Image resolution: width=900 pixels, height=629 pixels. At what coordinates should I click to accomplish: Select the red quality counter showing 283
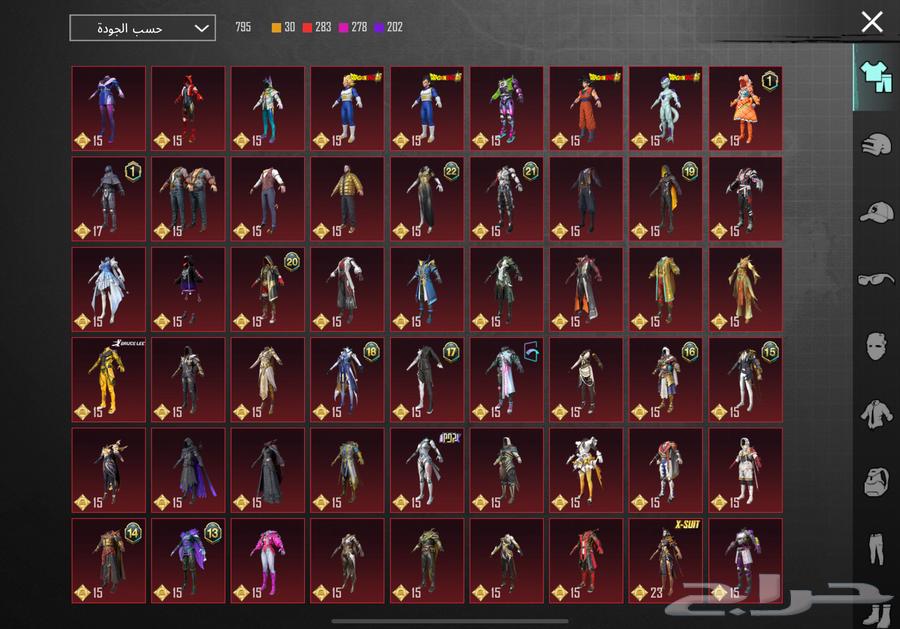click(317, 28)
